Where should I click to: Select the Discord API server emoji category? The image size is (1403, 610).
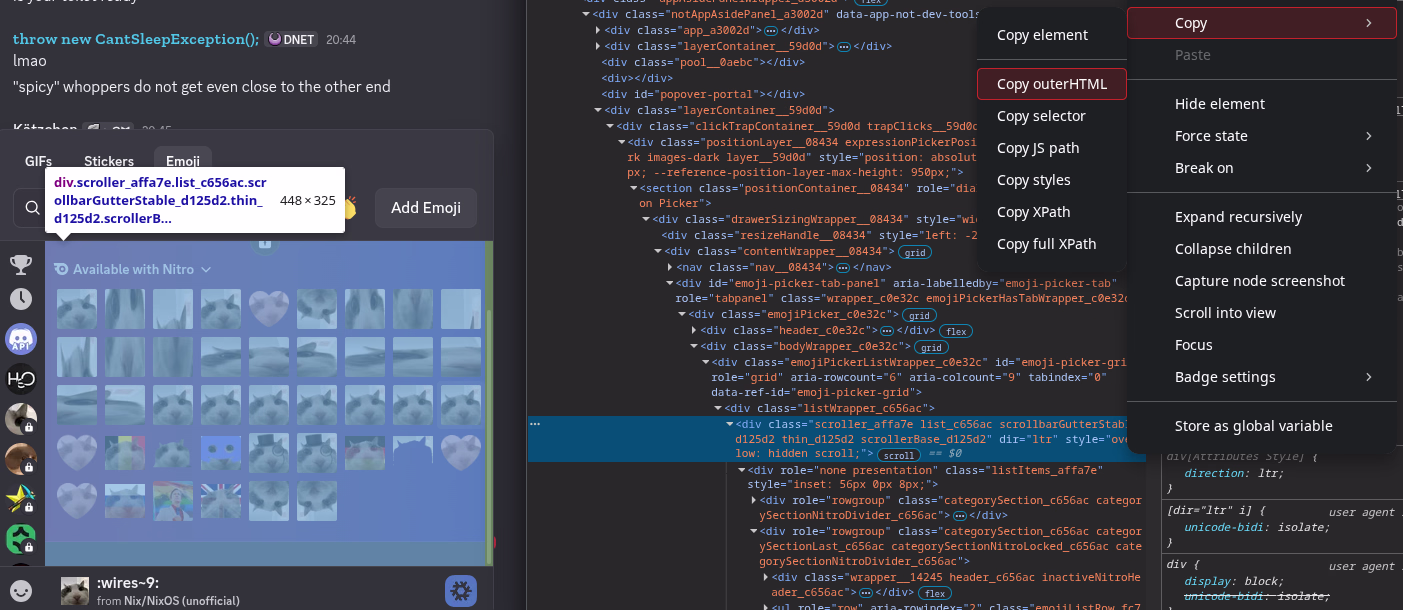coord(21,339)
